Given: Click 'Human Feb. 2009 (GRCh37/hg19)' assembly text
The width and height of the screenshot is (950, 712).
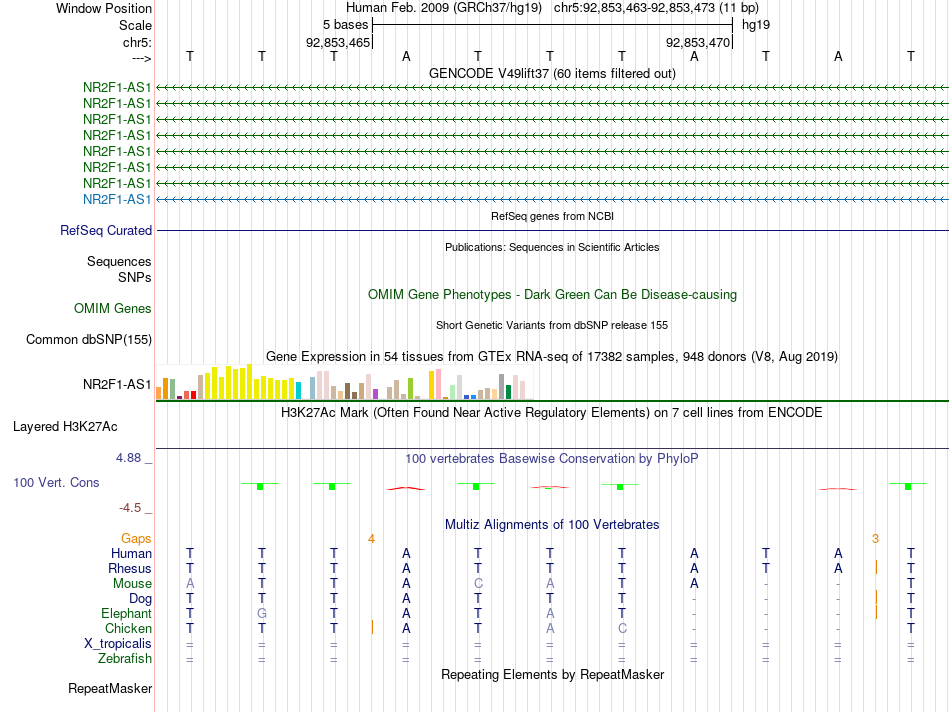Looking at the screenshot, I should (x=443, y=8).
